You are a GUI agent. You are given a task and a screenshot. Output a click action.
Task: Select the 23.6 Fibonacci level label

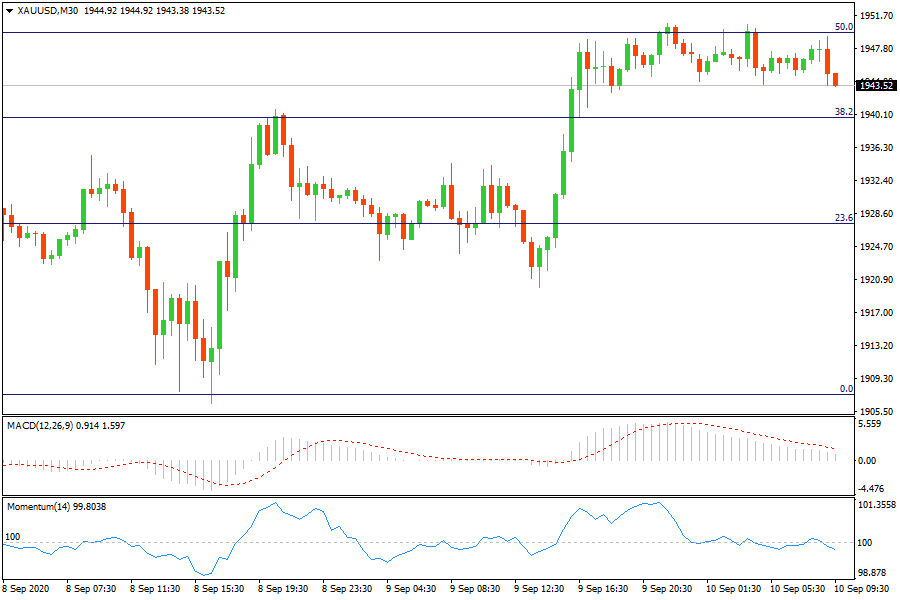point(843,217)
